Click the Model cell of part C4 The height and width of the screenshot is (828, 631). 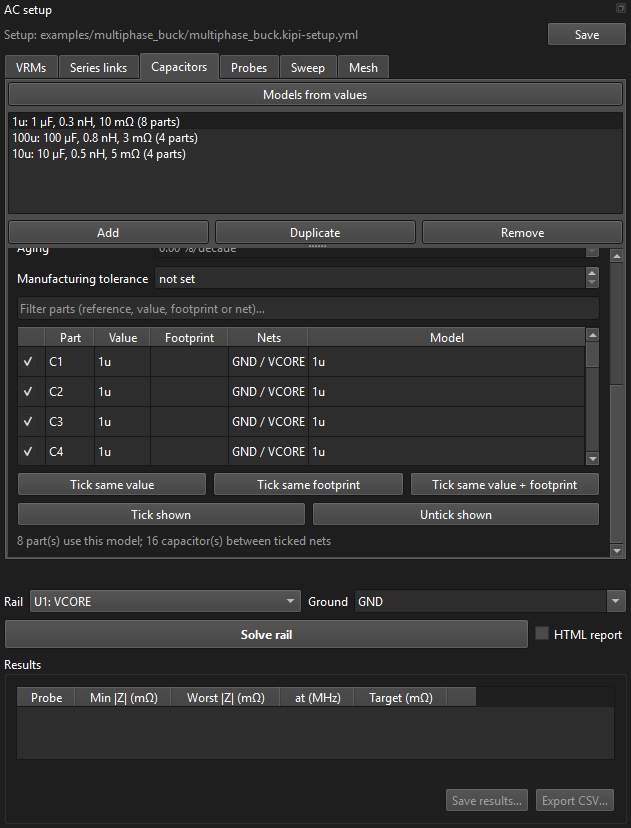pyautogui.click(x=447, y=451)
